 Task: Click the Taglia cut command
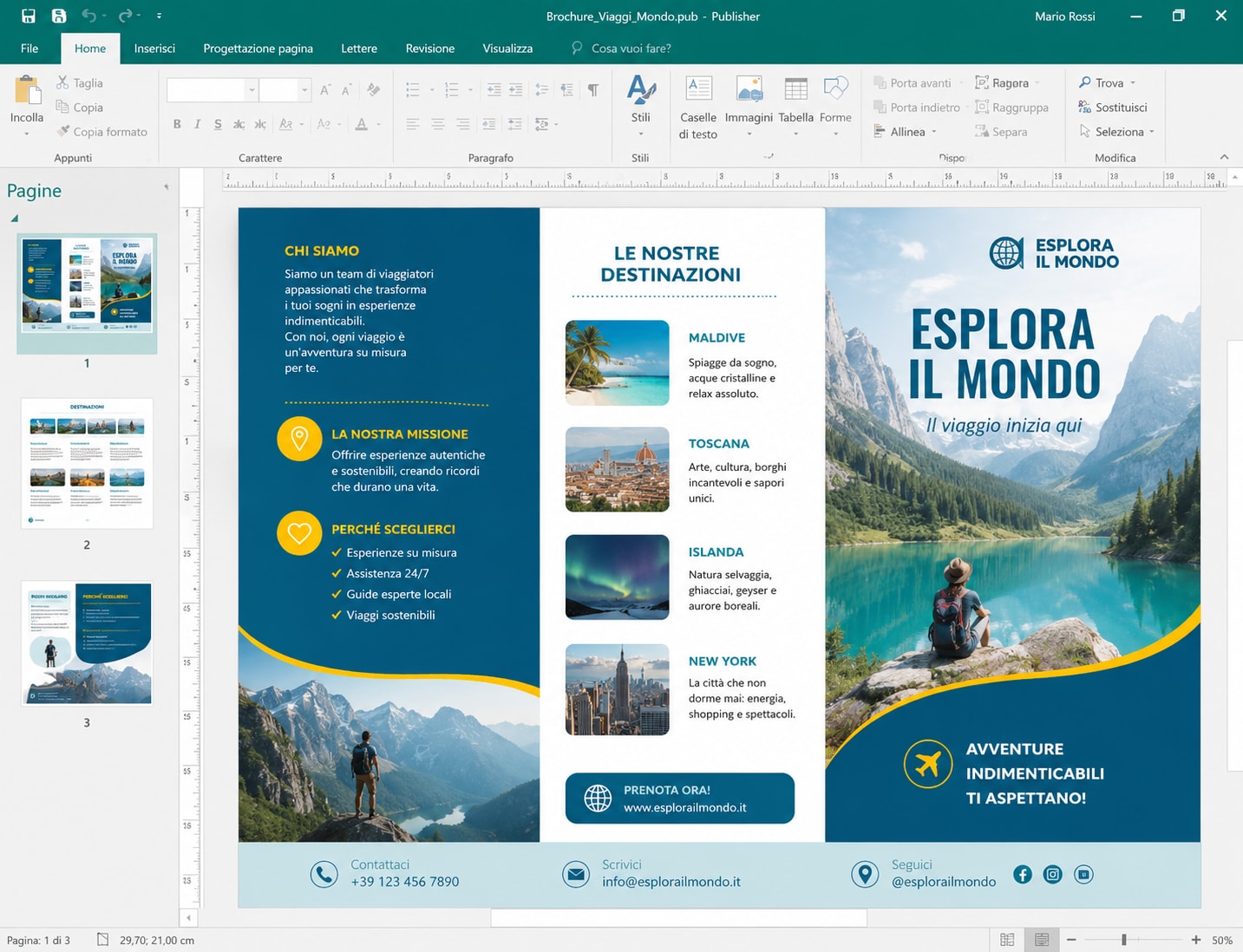coord(80,82)
